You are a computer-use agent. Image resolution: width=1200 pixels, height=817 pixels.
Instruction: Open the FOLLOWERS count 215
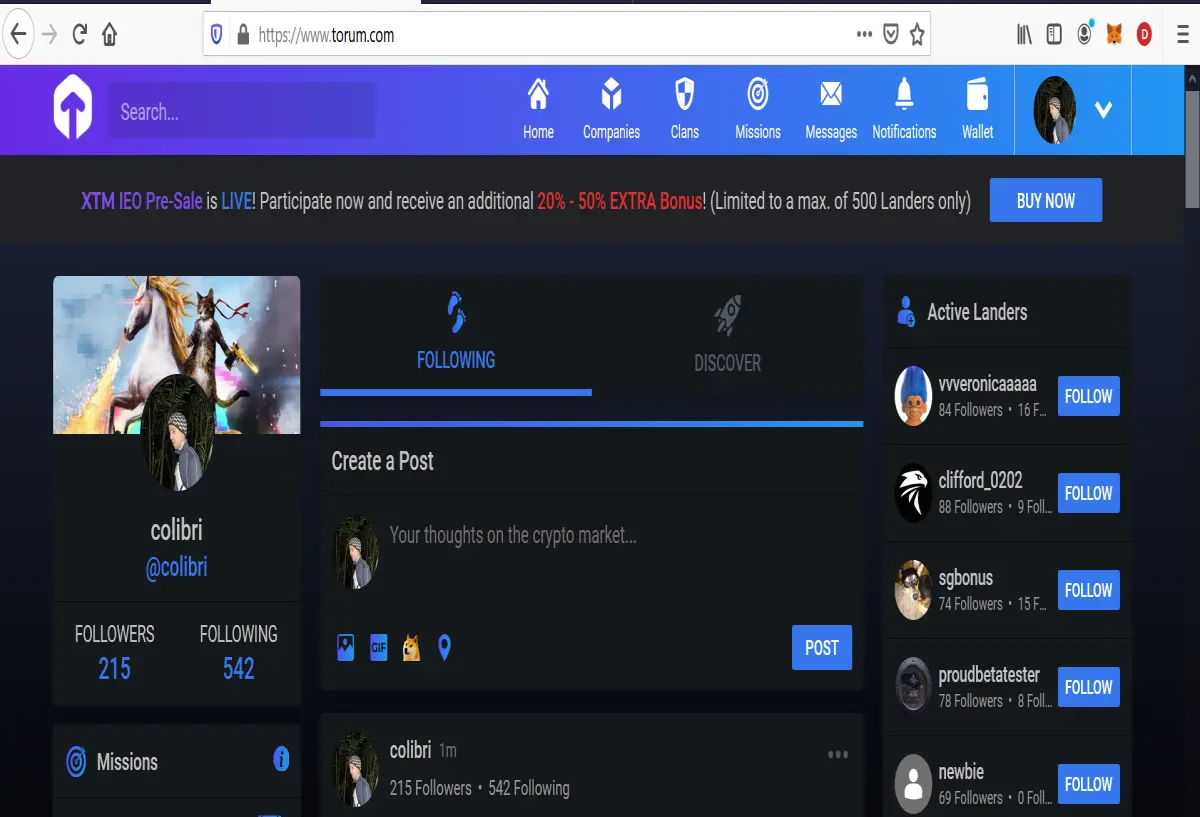115,668
